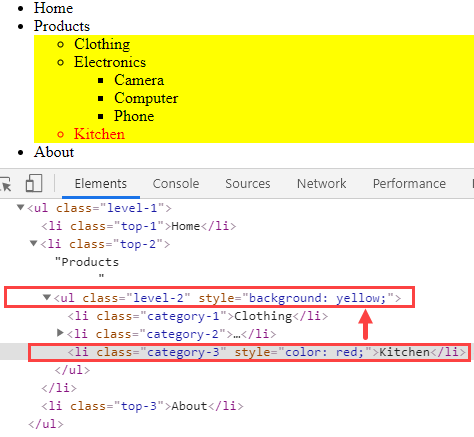474x437 pixels.
Task: Select the li category-1 Clothing node
Action: (198, 316)
